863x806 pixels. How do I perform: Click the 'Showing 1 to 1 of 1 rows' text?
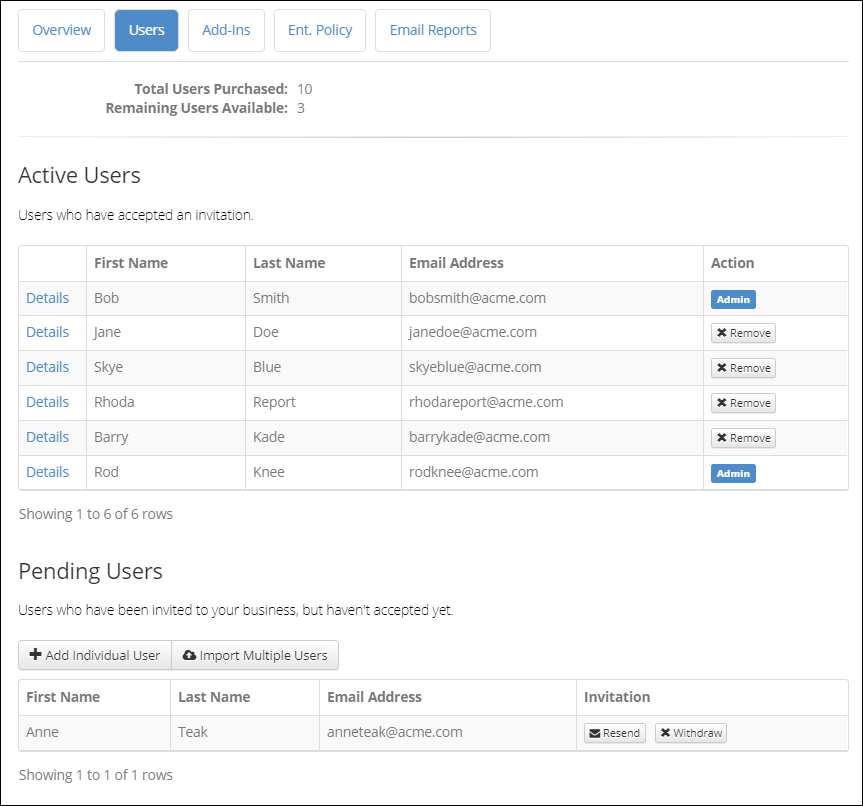point(96,775)
